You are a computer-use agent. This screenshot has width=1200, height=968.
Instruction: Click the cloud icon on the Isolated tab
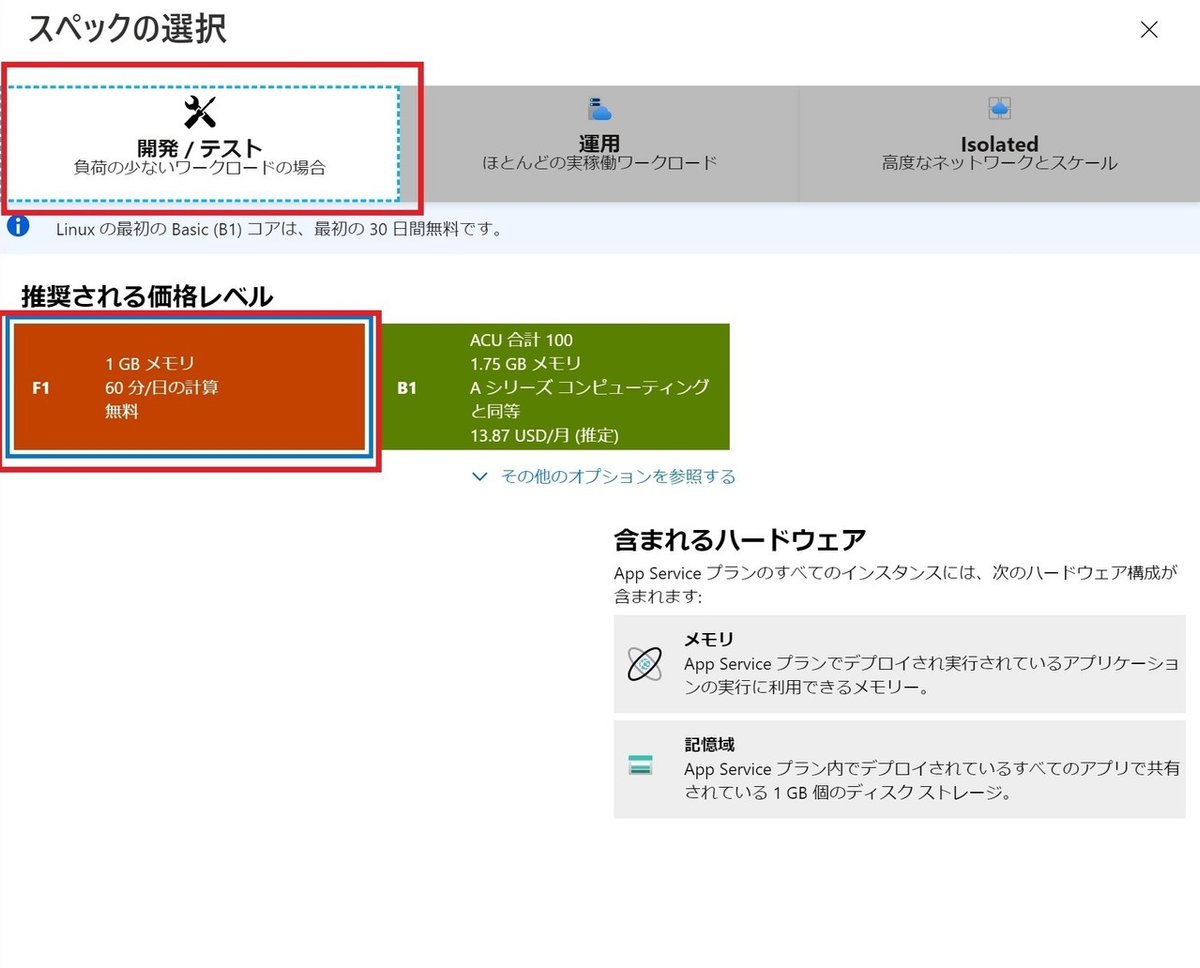[x=997, y=106]
